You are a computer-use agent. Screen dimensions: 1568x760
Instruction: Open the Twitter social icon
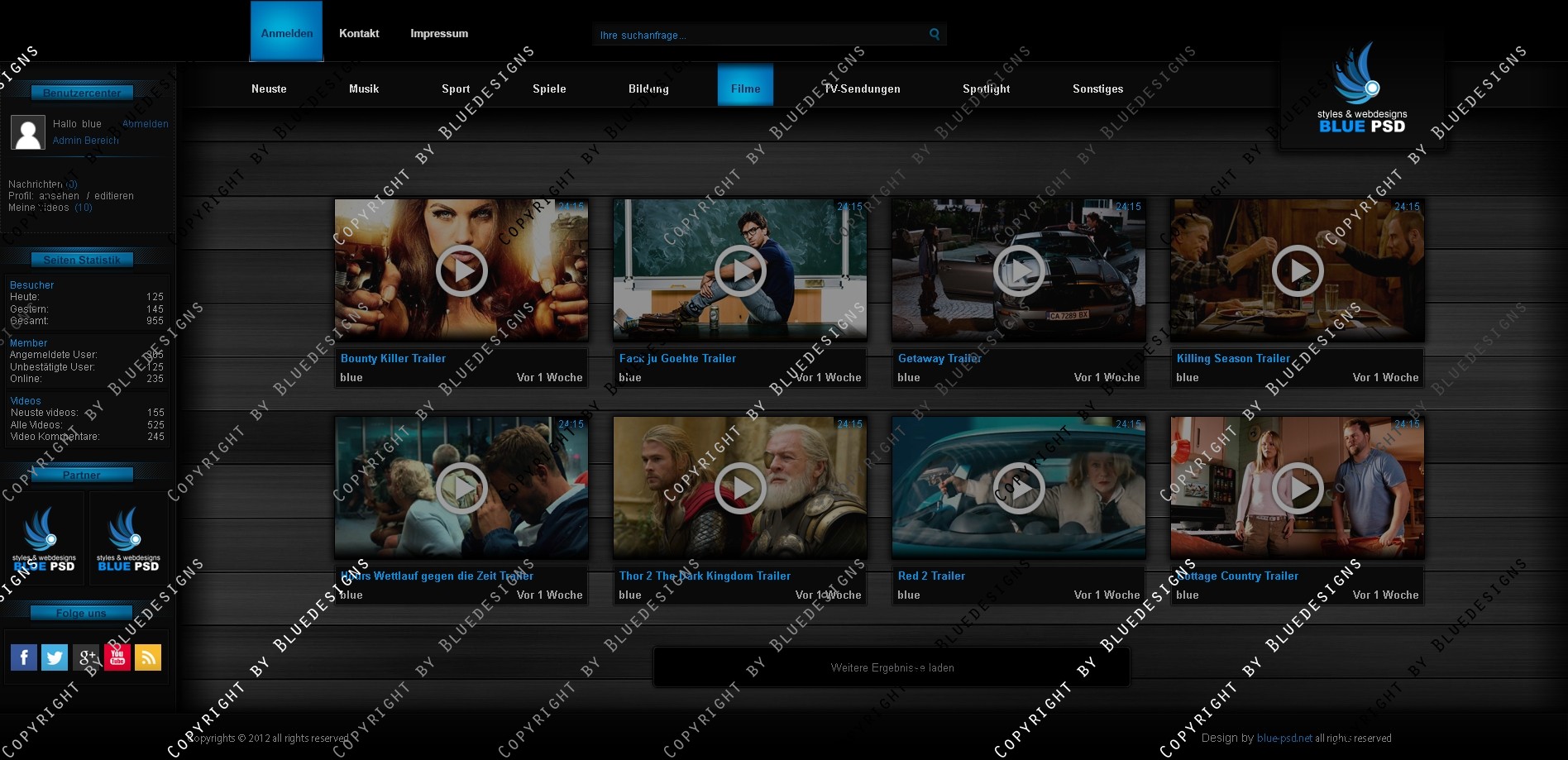(55, 657)
